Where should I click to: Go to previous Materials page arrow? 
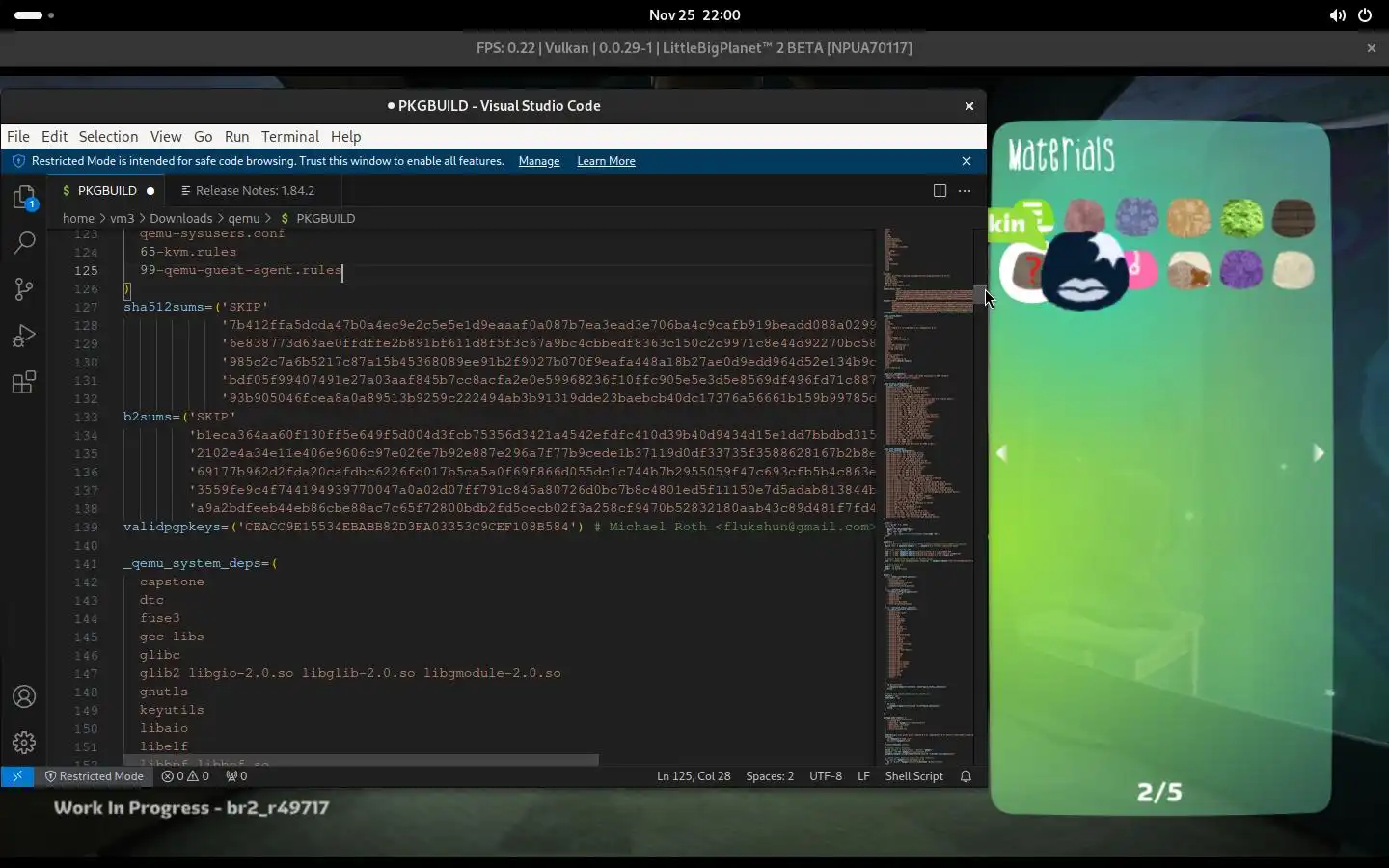click(x=1002, y=453)
